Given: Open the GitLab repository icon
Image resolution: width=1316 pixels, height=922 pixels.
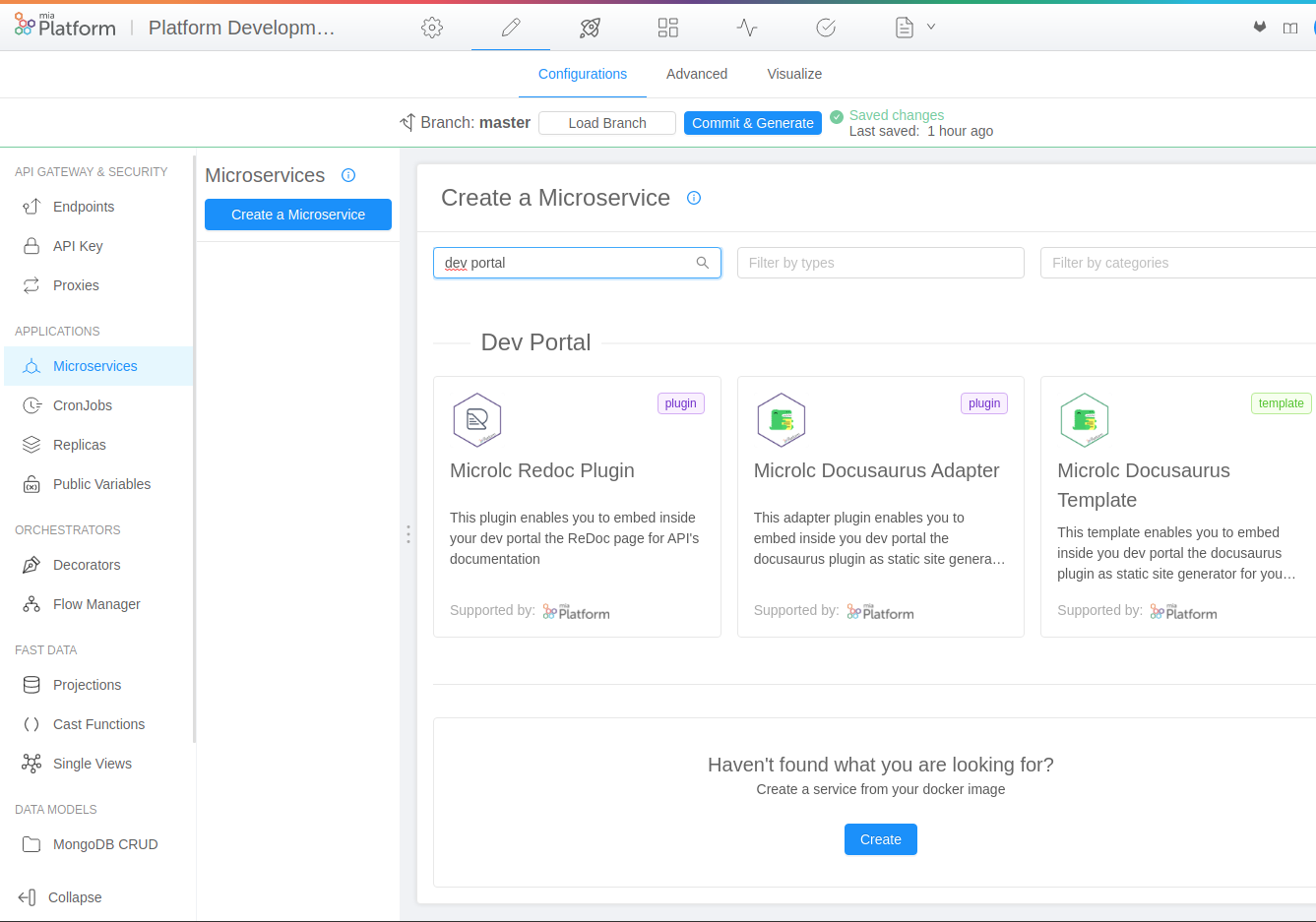Looking at the screenshot, I should [1260, 27].
